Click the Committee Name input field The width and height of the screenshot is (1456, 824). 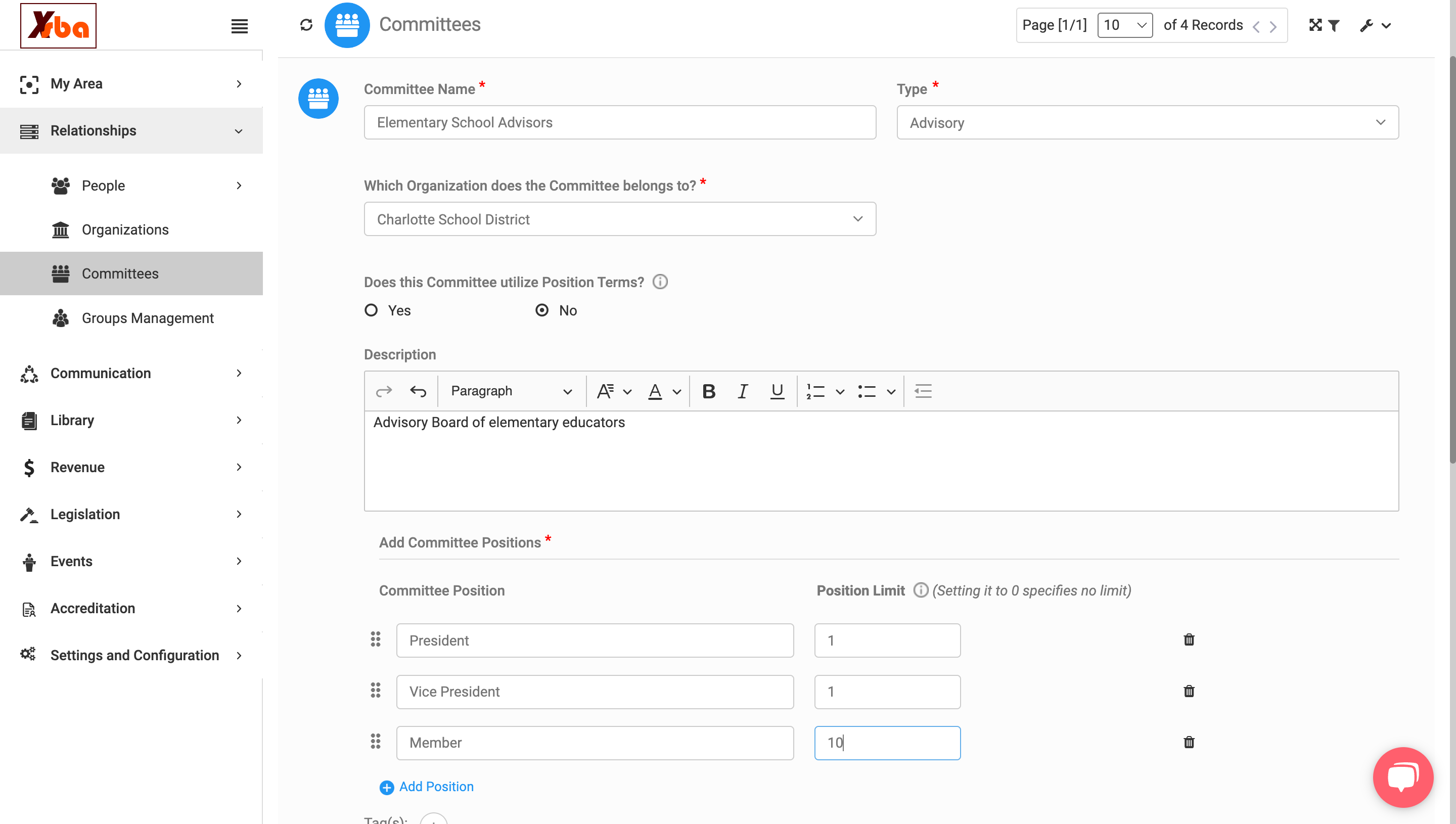click(620, 122)
